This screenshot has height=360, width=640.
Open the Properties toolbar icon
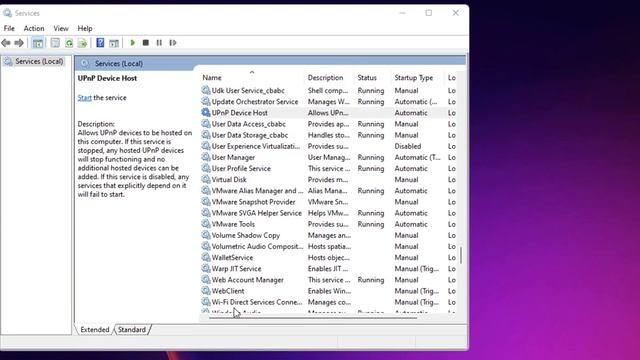point(55,42)
